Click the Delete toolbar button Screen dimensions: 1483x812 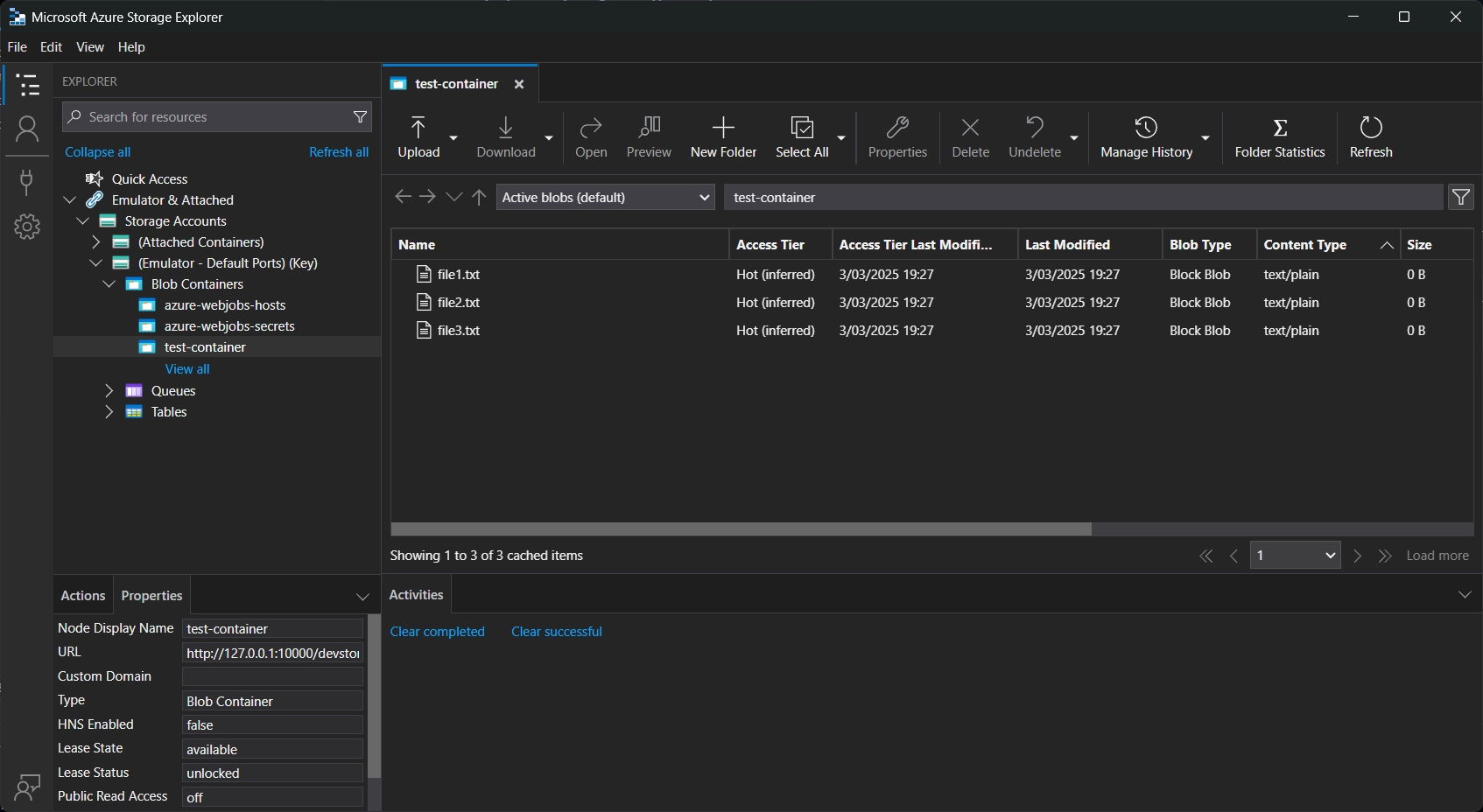[970, 137]
